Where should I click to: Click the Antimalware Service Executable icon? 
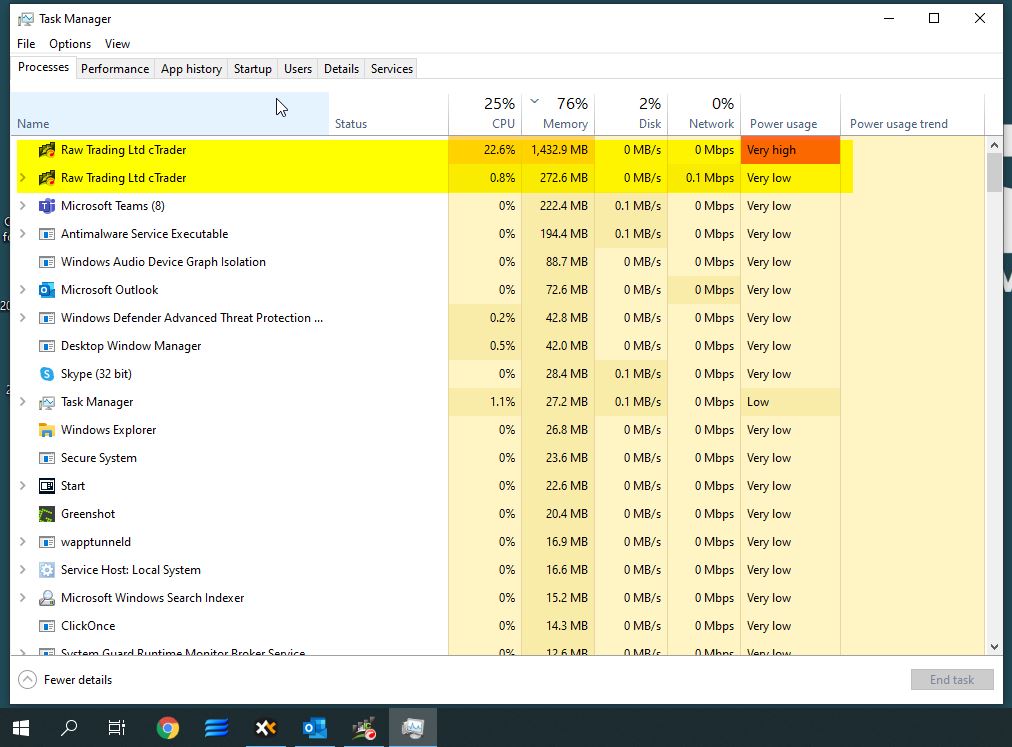point(46,234)
